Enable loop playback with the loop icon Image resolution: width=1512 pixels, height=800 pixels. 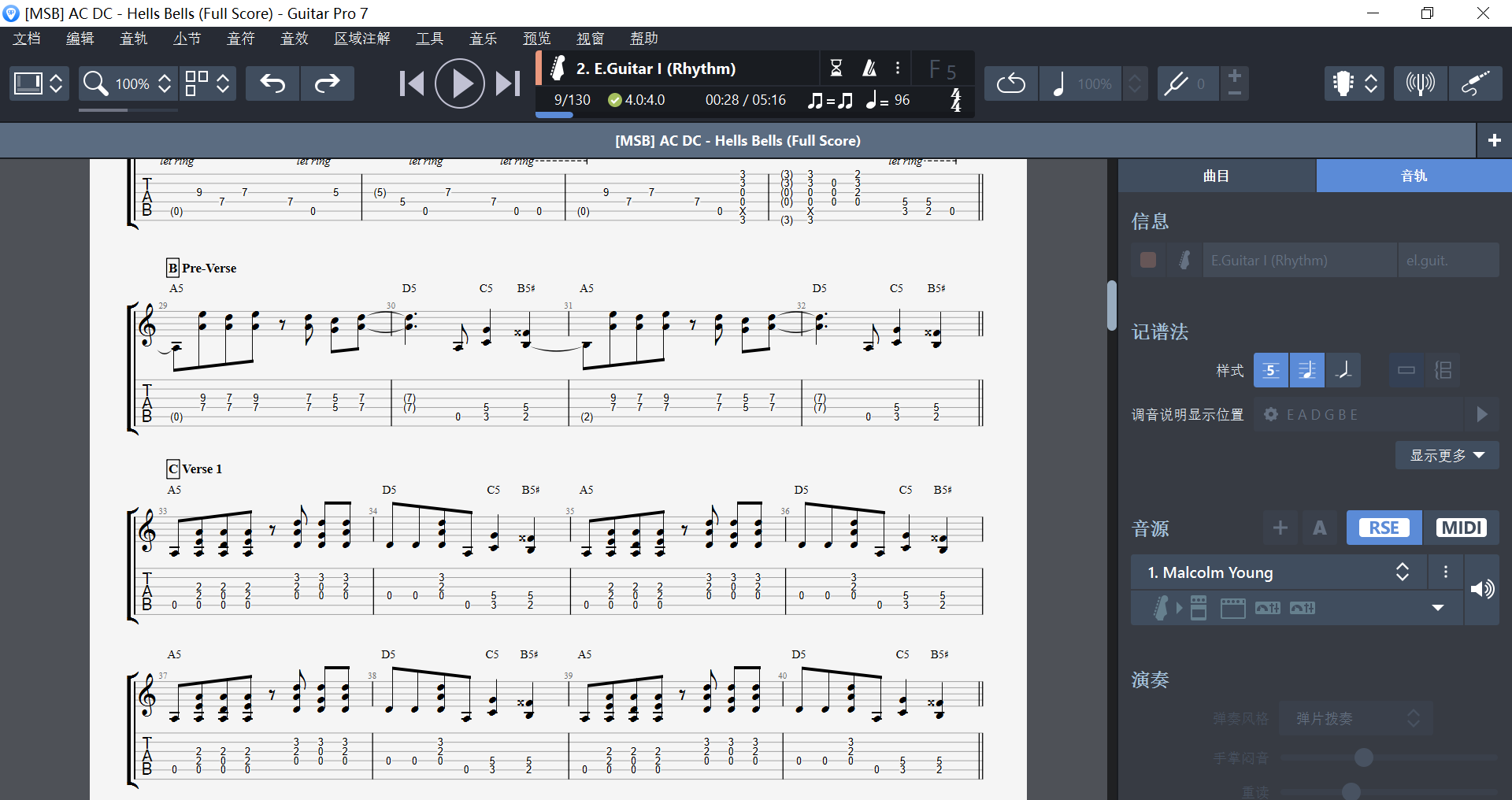pos(1010,83)
